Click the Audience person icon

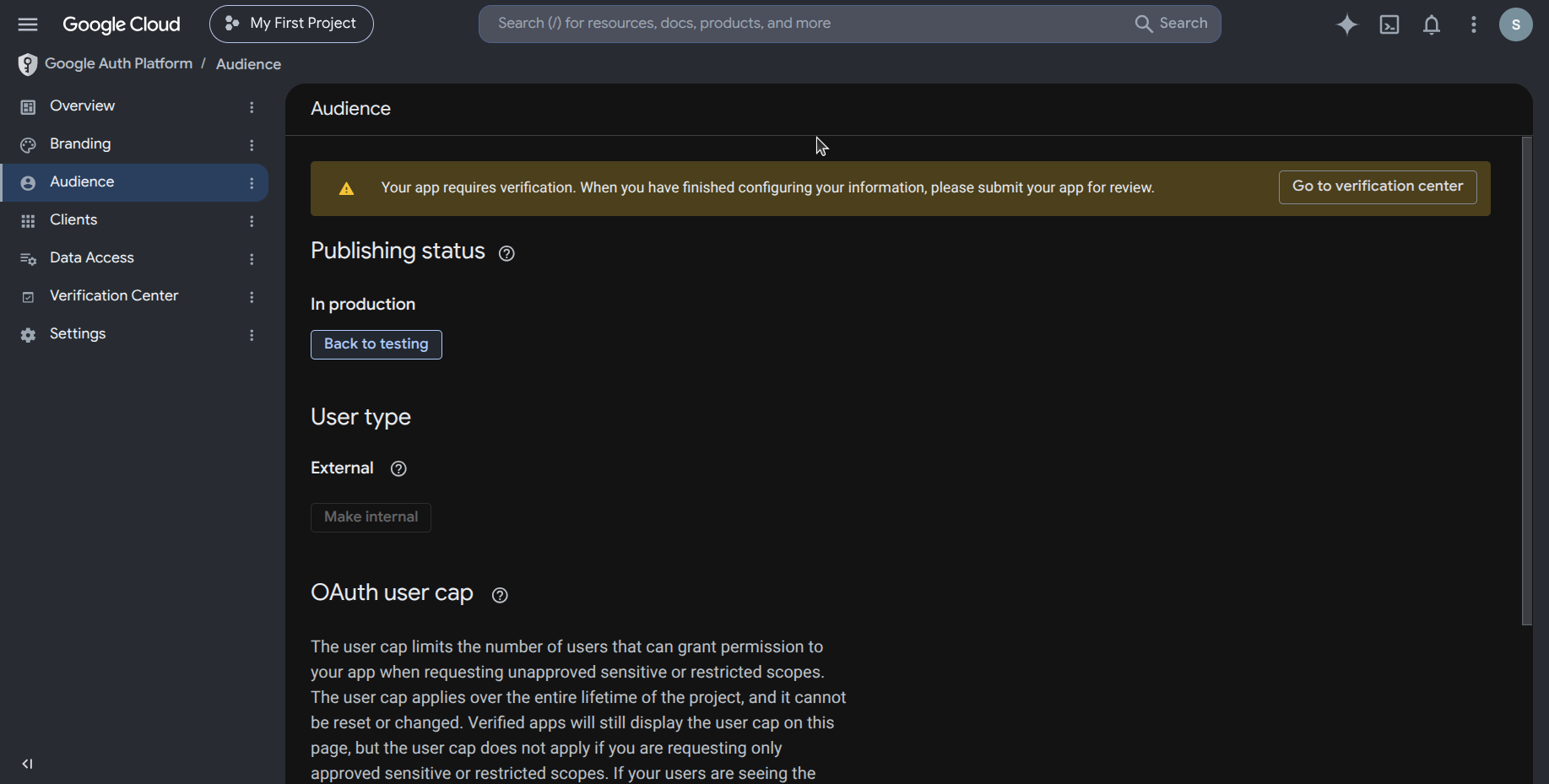28,183
